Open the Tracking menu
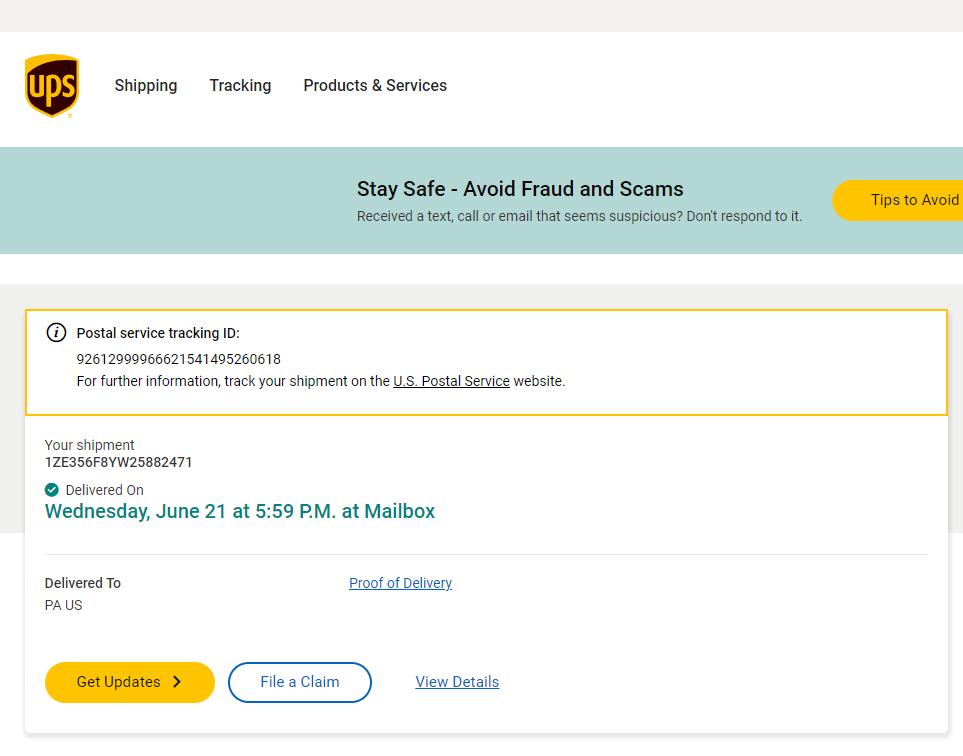 pyautogui.click(x=240, y=86)
